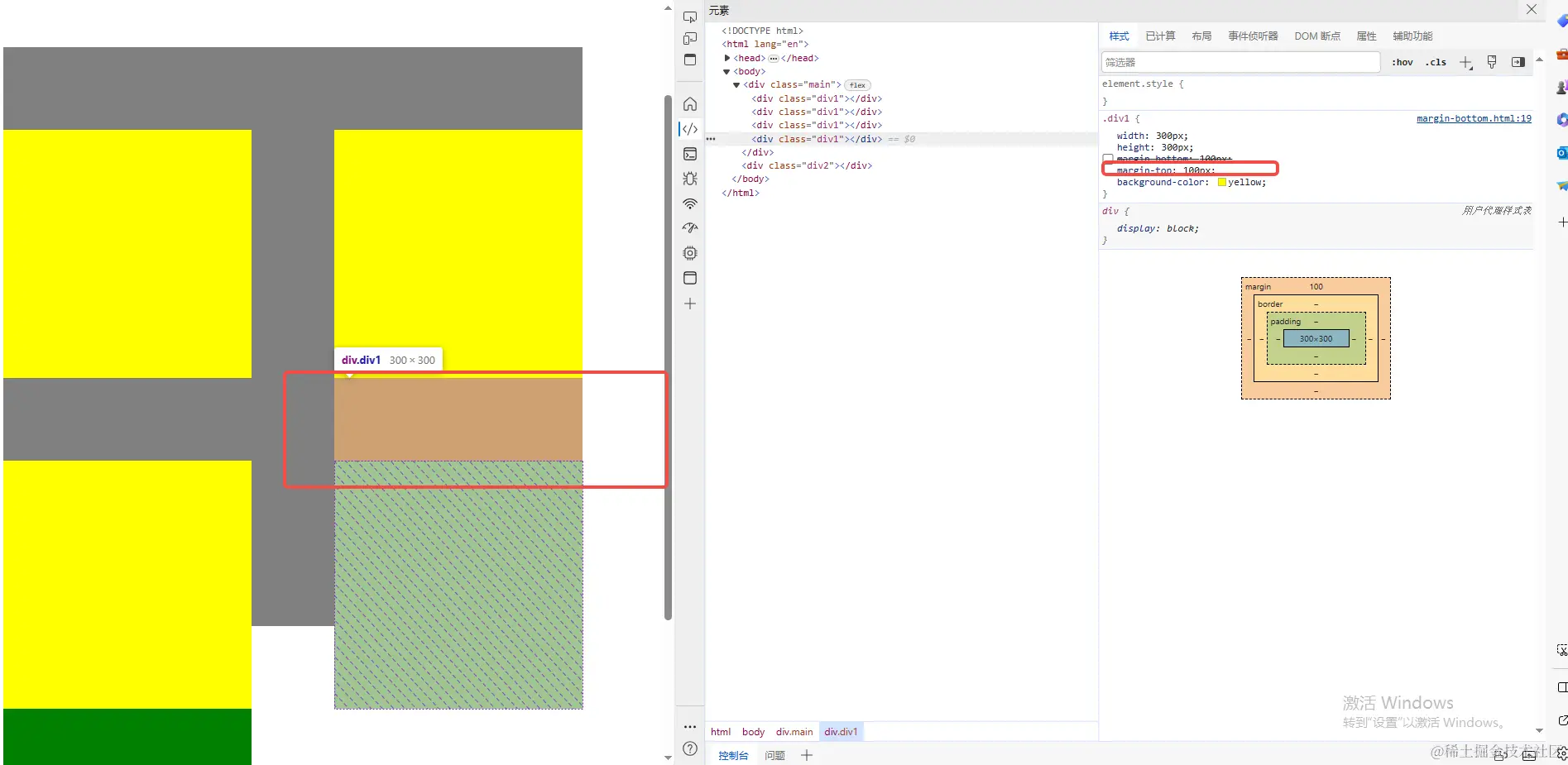The height and width of the screenshot is (765, 1568).
Task: Open the selected div1 row ellipsis menu
Action: (711, 139)
